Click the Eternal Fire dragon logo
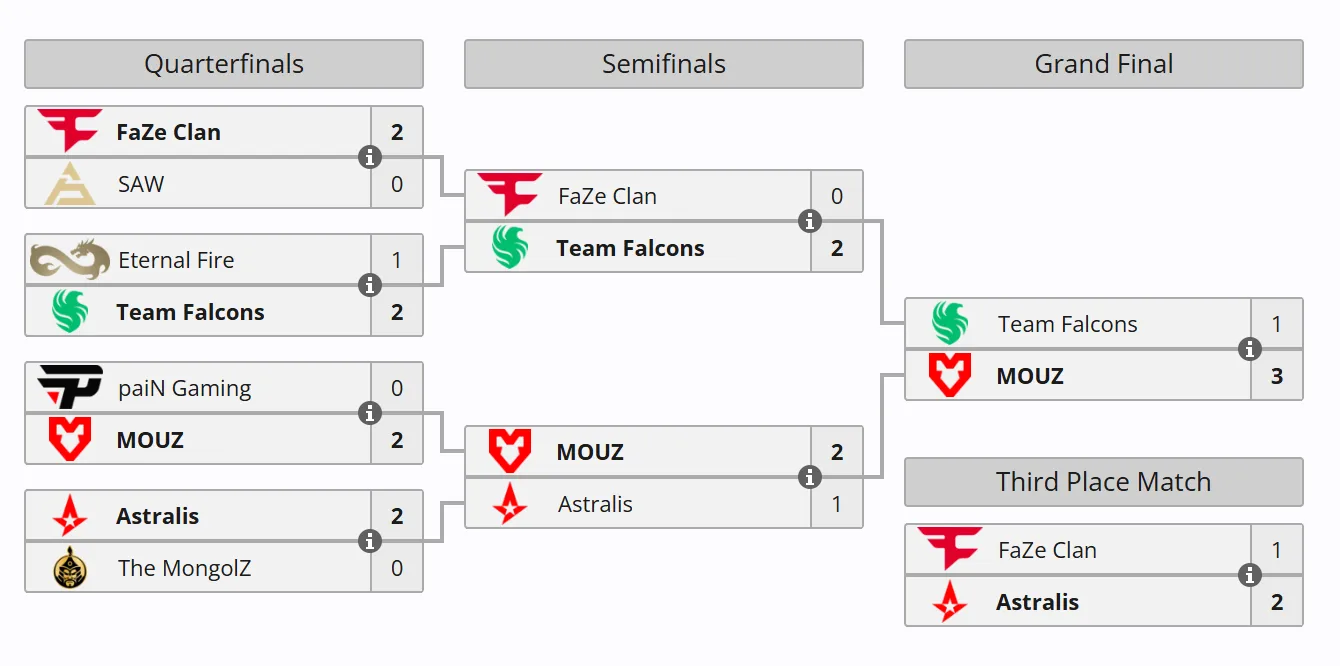 click(x=70, y=259)
